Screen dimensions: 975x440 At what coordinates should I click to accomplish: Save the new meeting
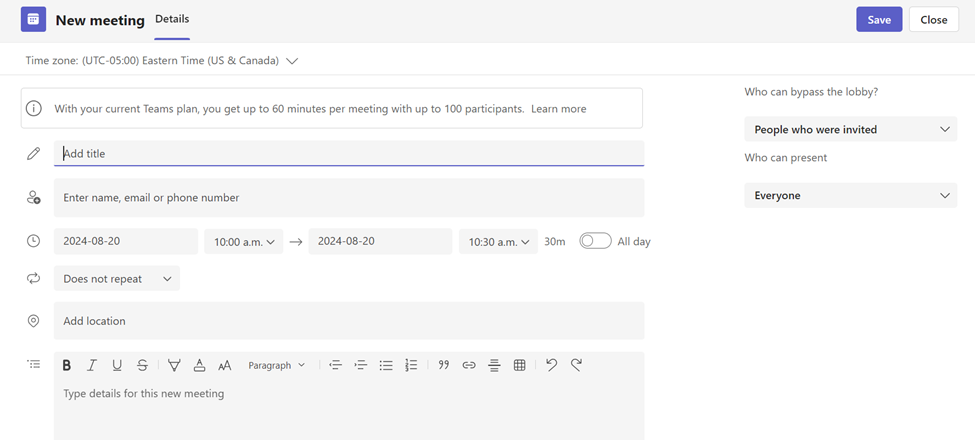pos(879,20)
